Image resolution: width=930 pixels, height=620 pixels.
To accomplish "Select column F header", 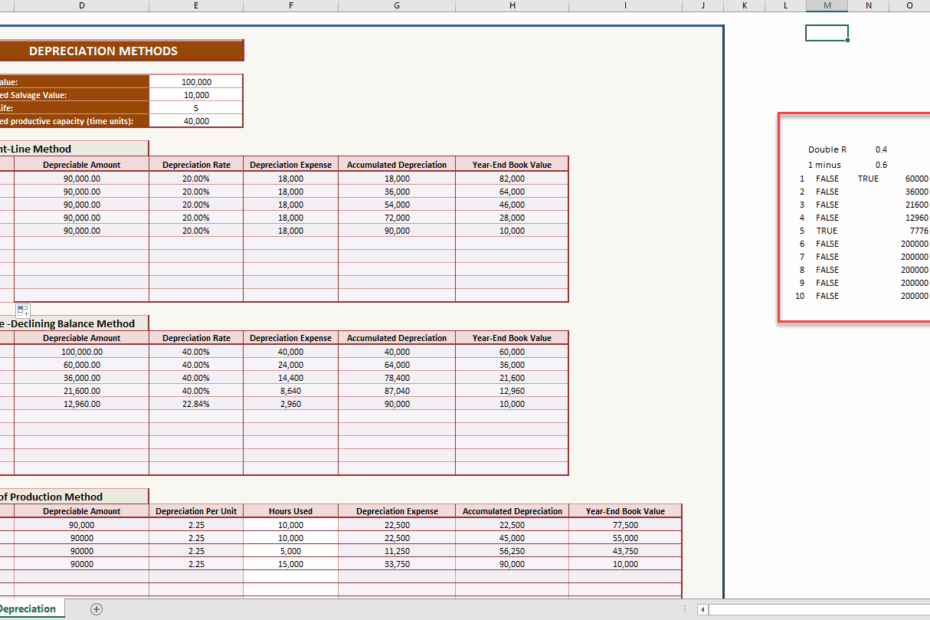I will pyautogui.click(x=291, y=5).
